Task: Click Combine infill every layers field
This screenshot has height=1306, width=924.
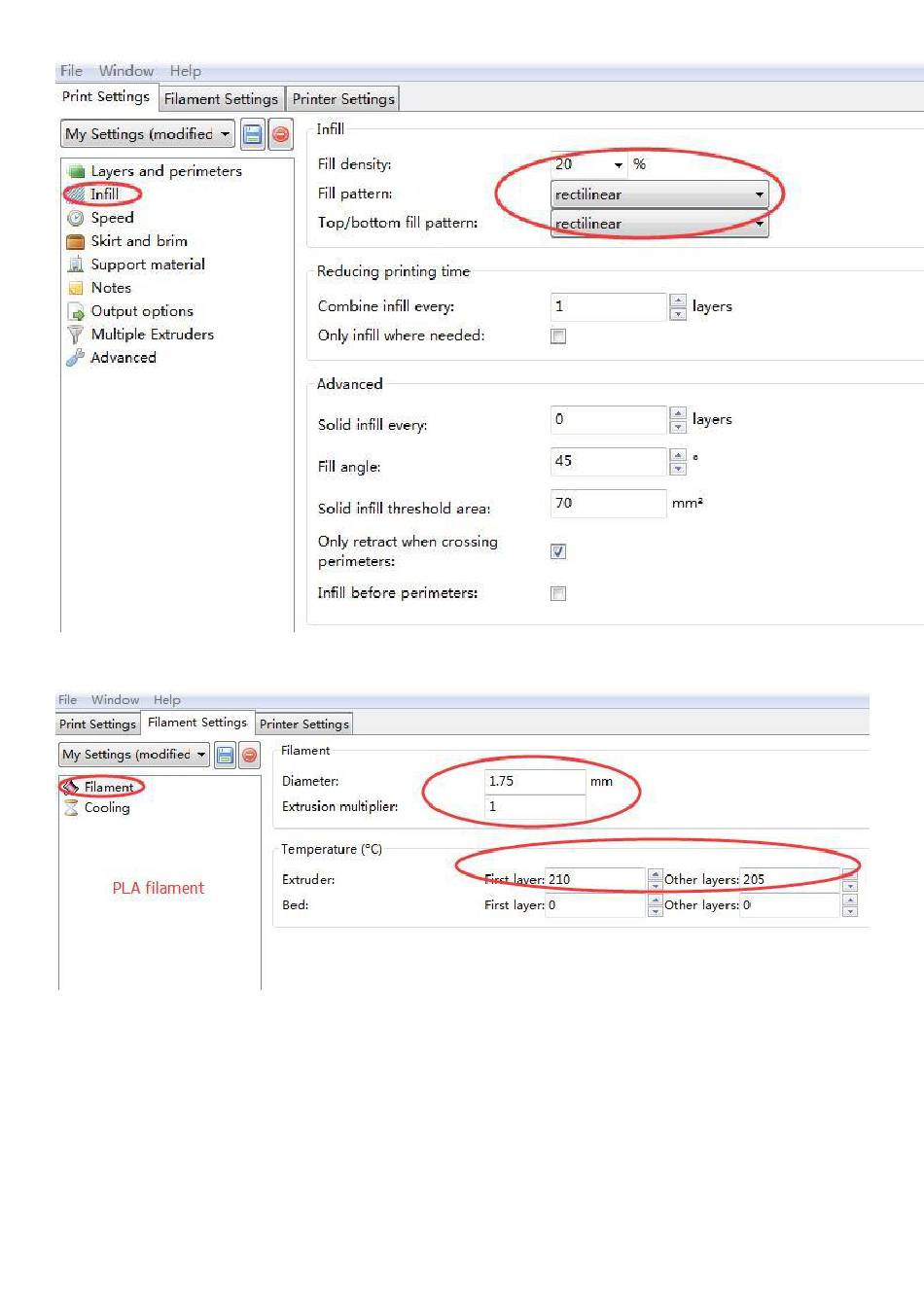Action: pyautogui.click(x=609, y=307)
